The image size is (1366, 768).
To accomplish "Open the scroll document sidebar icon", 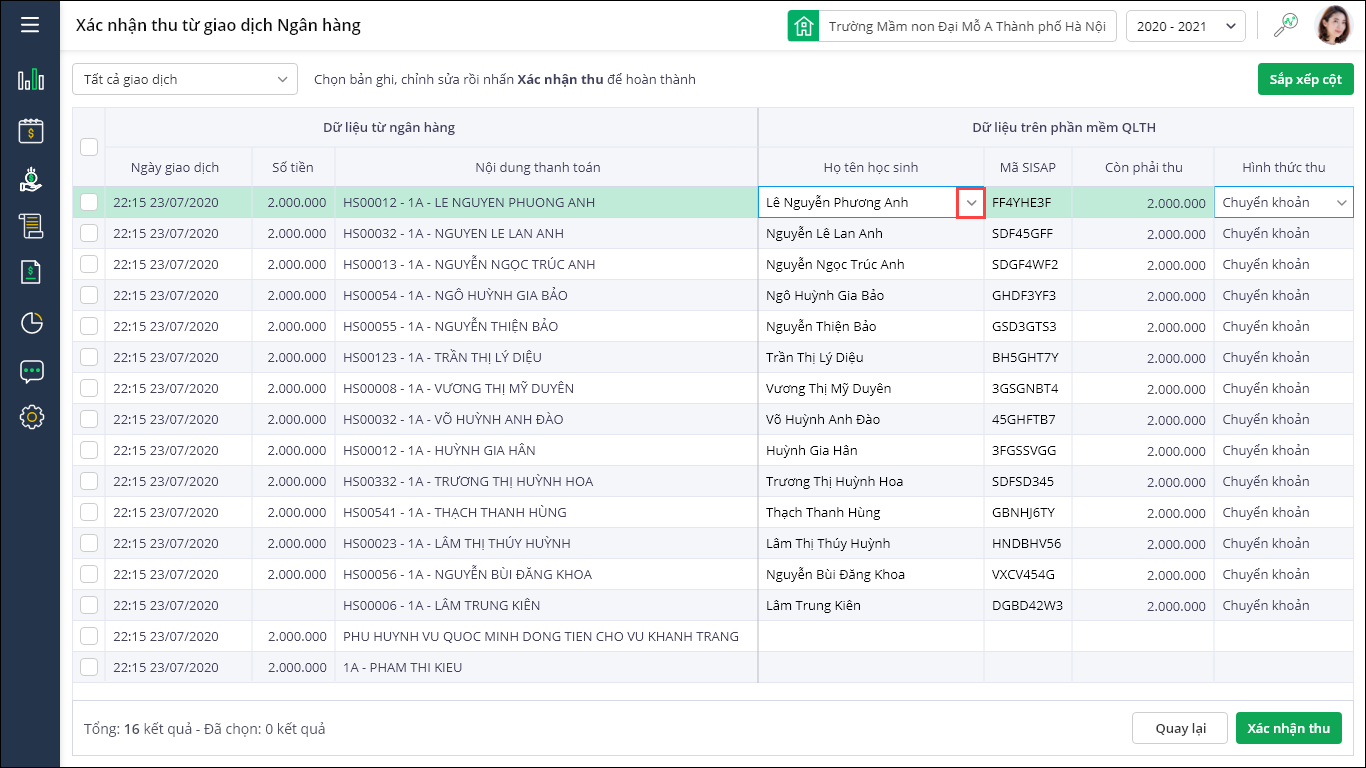I will pos(31,225).
